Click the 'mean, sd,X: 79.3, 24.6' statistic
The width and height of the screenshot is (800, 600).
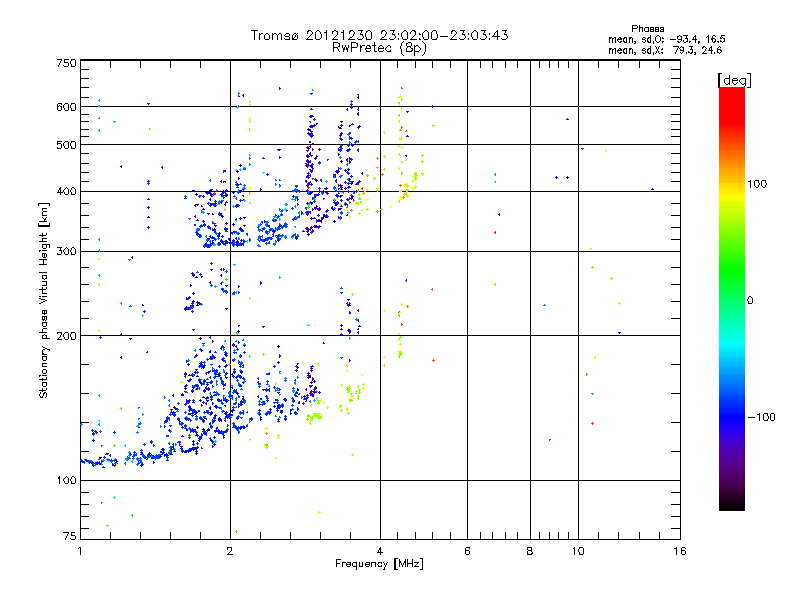[x=665, y=50]
